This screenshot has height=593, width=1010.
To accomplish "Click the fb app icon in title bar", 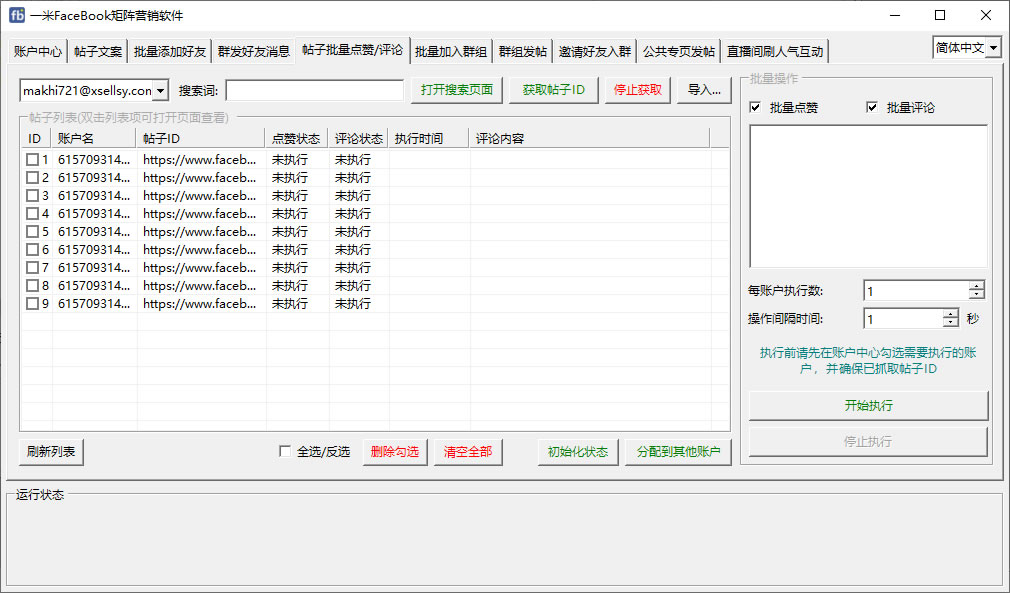I will (x=17, y=15).
